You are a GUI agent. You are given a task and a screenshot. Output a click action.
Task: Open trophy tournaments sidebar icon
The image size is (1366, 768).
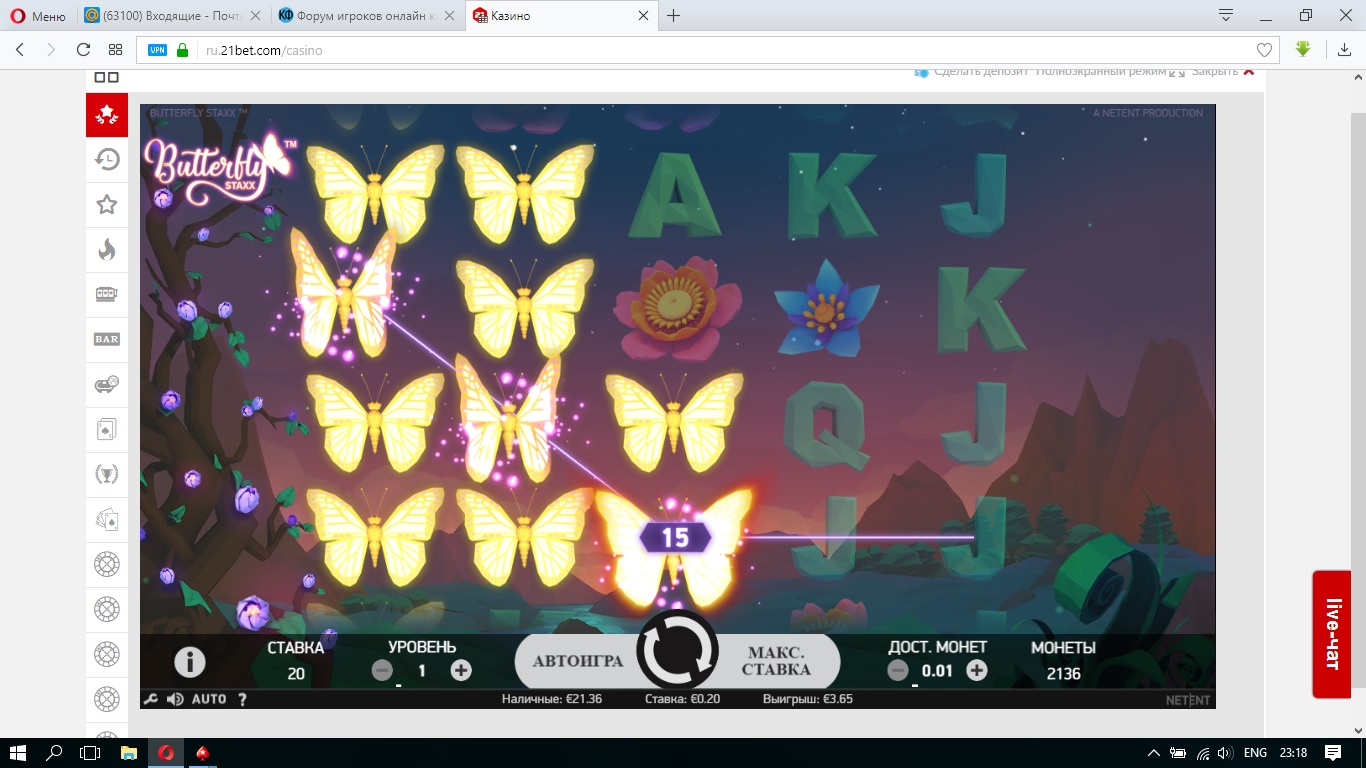[107, 475]
